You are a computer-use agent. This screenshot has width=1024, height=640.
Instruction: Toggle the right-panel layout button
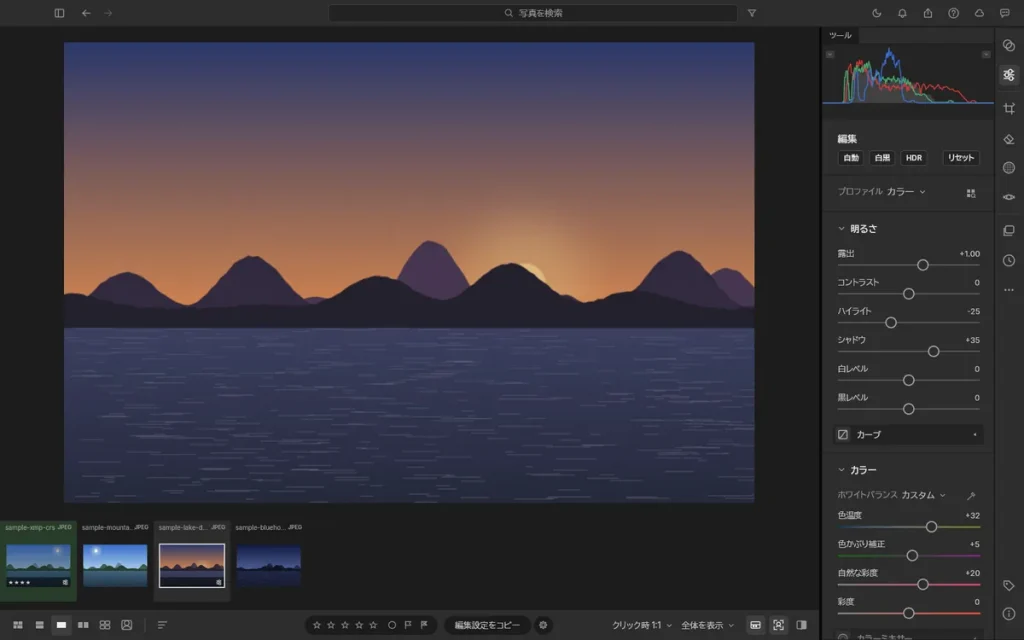(801, 625)
